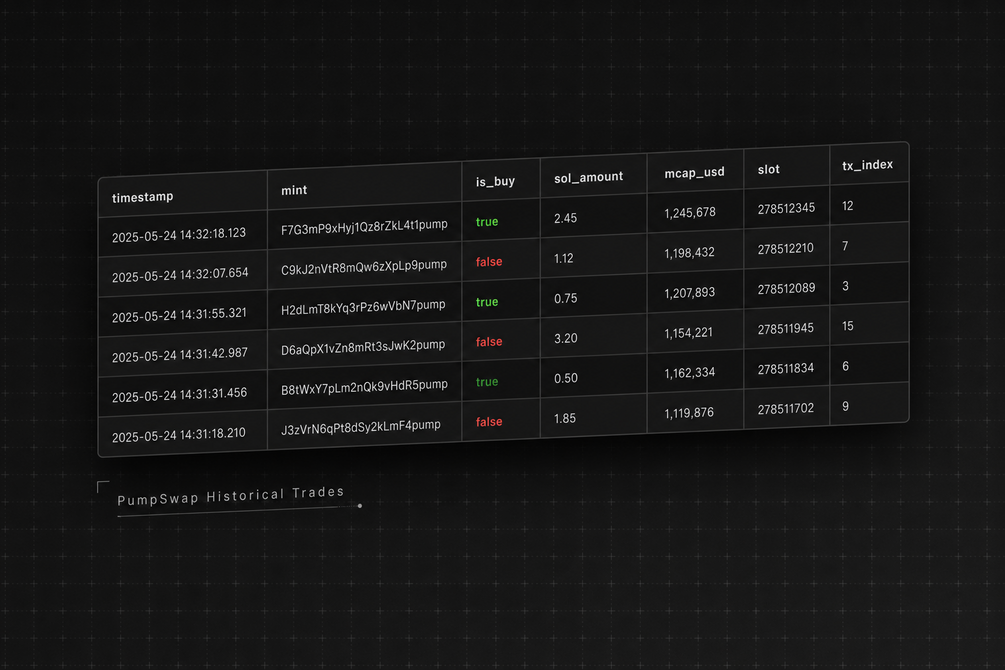Click mint H2dLmT8kYq3rPz6wVbN7pump
Image resolution: width=1005 pixels, height=670 pixels.
(x=363, y=307)
